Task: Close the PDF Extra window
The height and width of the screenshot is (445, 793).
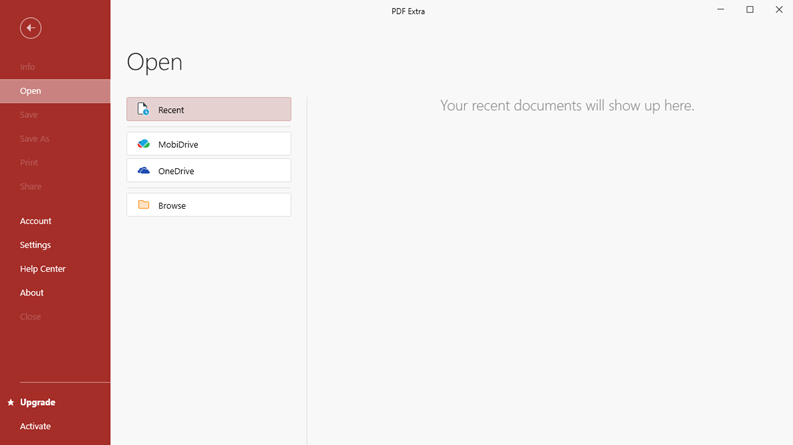Action: 779,10
